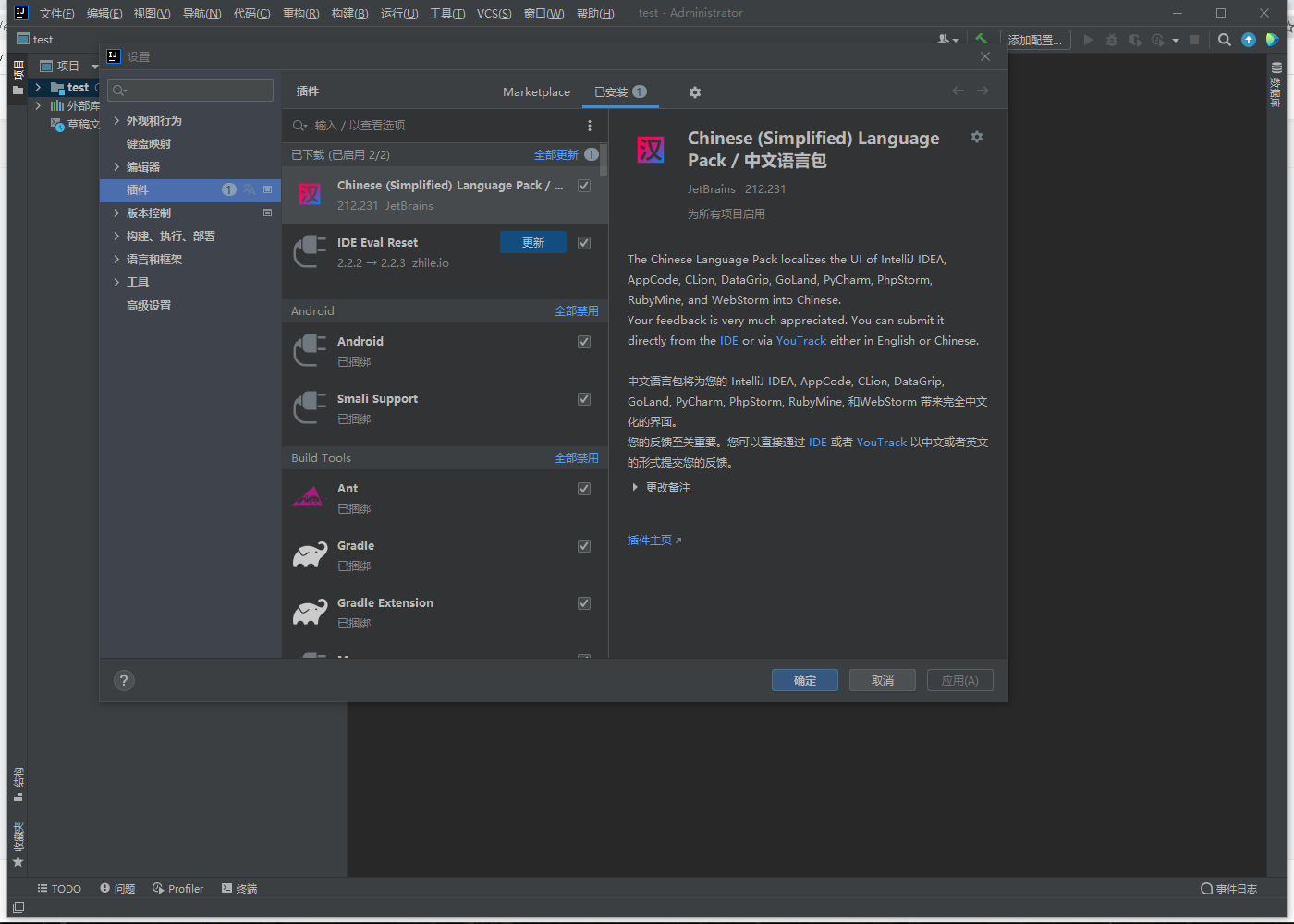Click the Debug bug icon in toolbar
The width and height of the screenshot is (1294, 924).
1112,40
